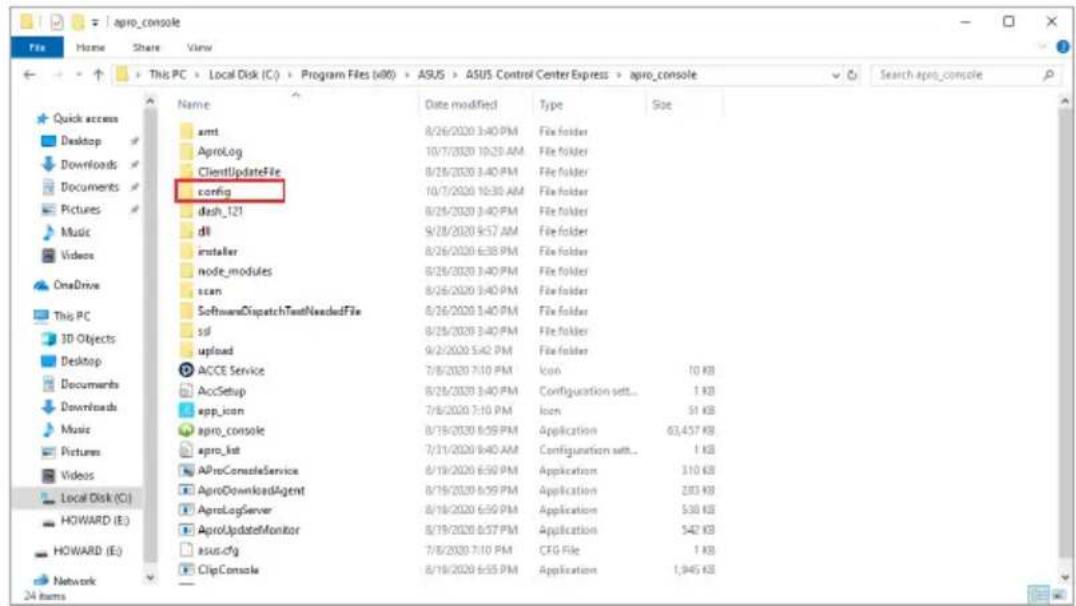Click the Search apro_console field

[966, 75]
